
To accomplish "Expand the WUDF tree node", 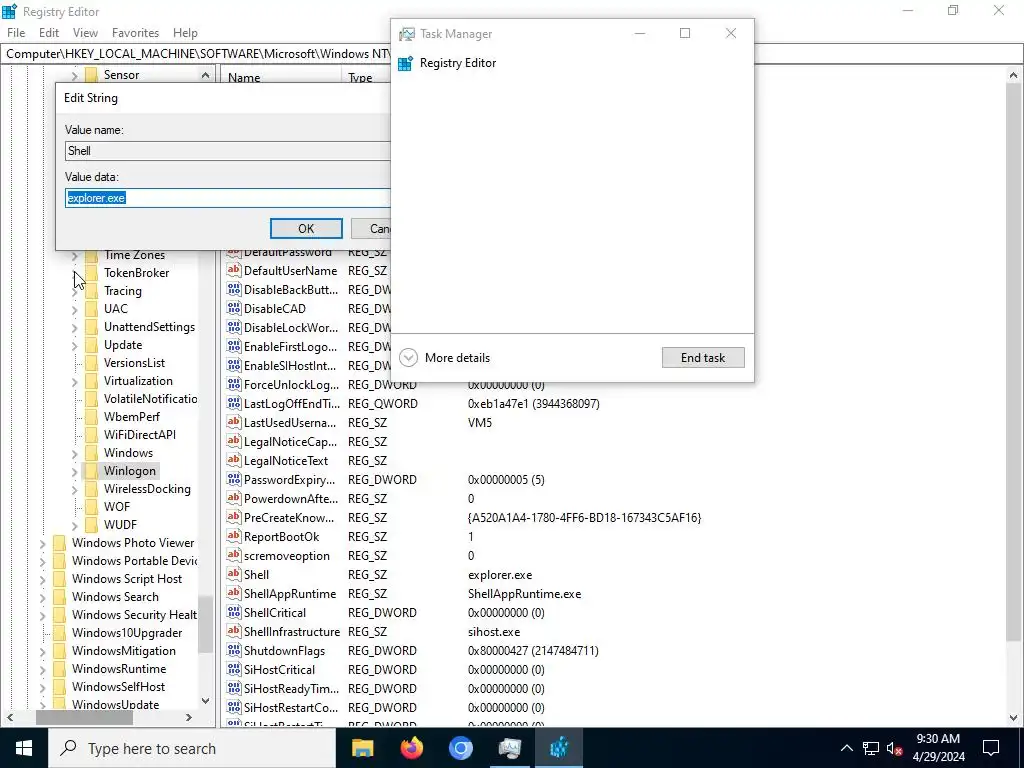I will [x=74, y=525].
